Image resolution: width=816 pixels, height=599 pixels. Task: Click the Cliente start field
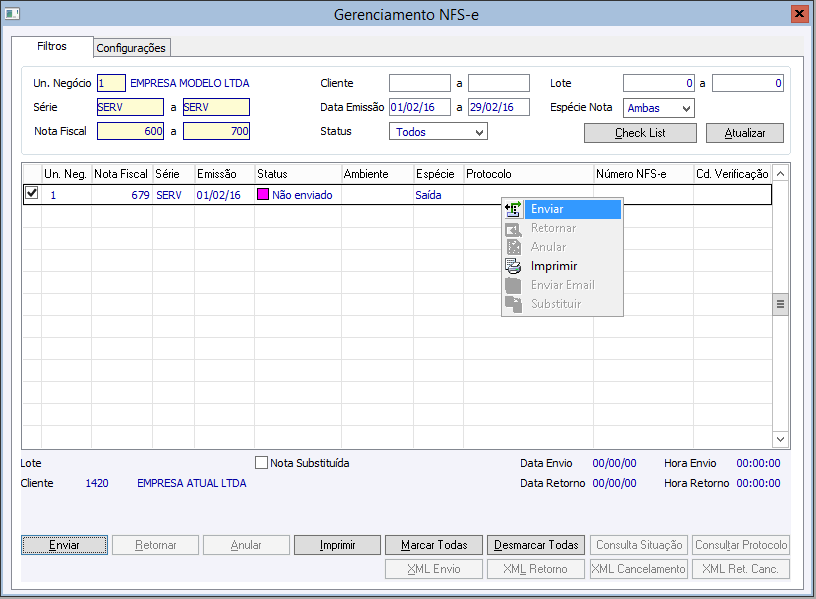point(420,83)
